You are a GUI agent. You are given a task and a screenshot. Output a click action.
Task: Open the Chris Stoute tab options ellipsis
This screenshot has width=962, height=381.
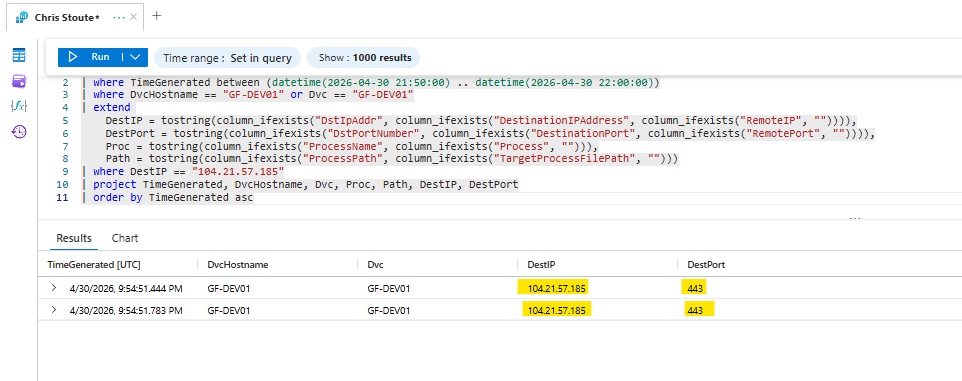pyautogui.click(x=120, y=17)
